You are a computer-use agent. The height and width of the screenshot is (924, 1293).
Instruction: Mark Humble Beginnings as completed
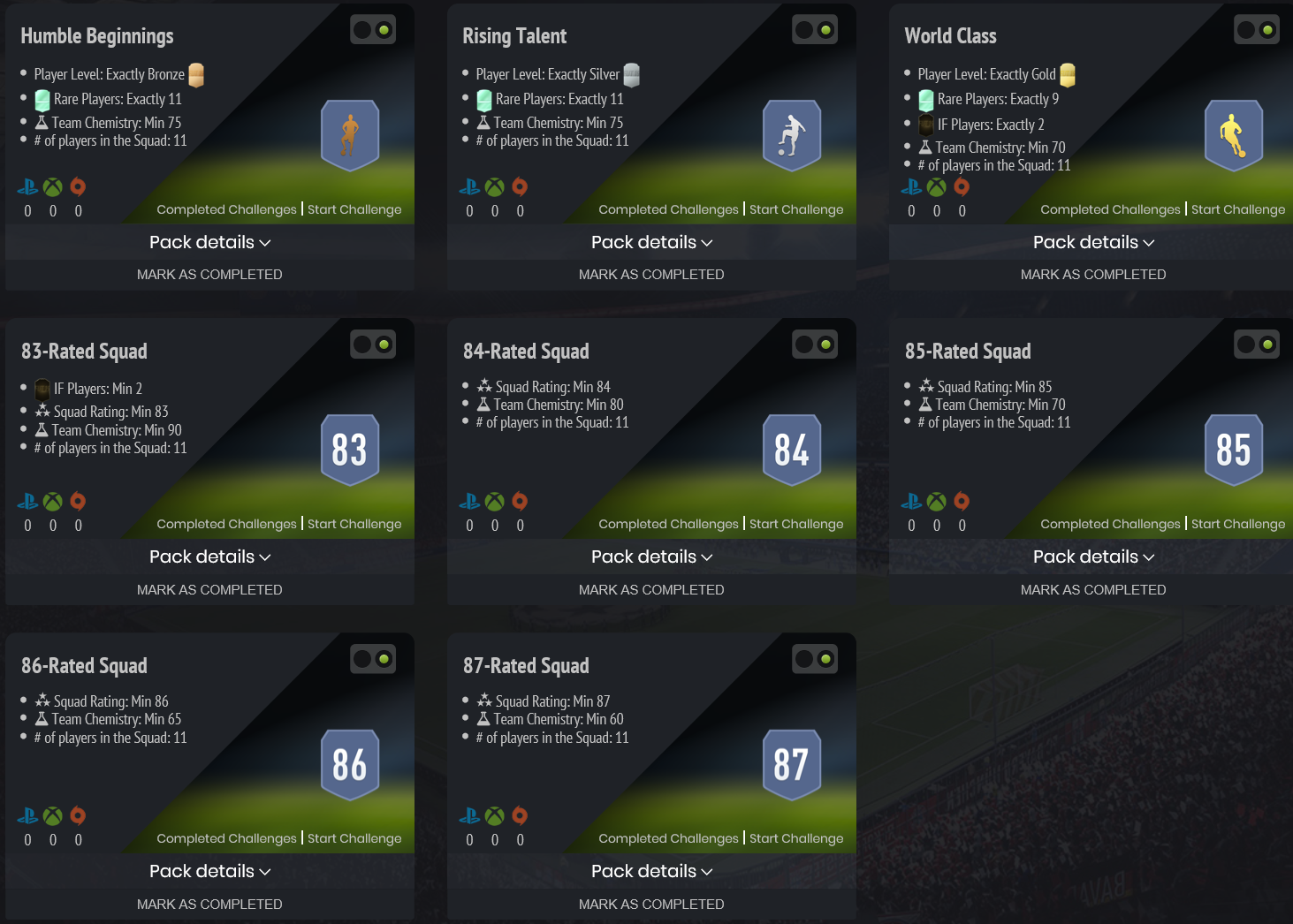pyautogui.click(x=209, y=275)
